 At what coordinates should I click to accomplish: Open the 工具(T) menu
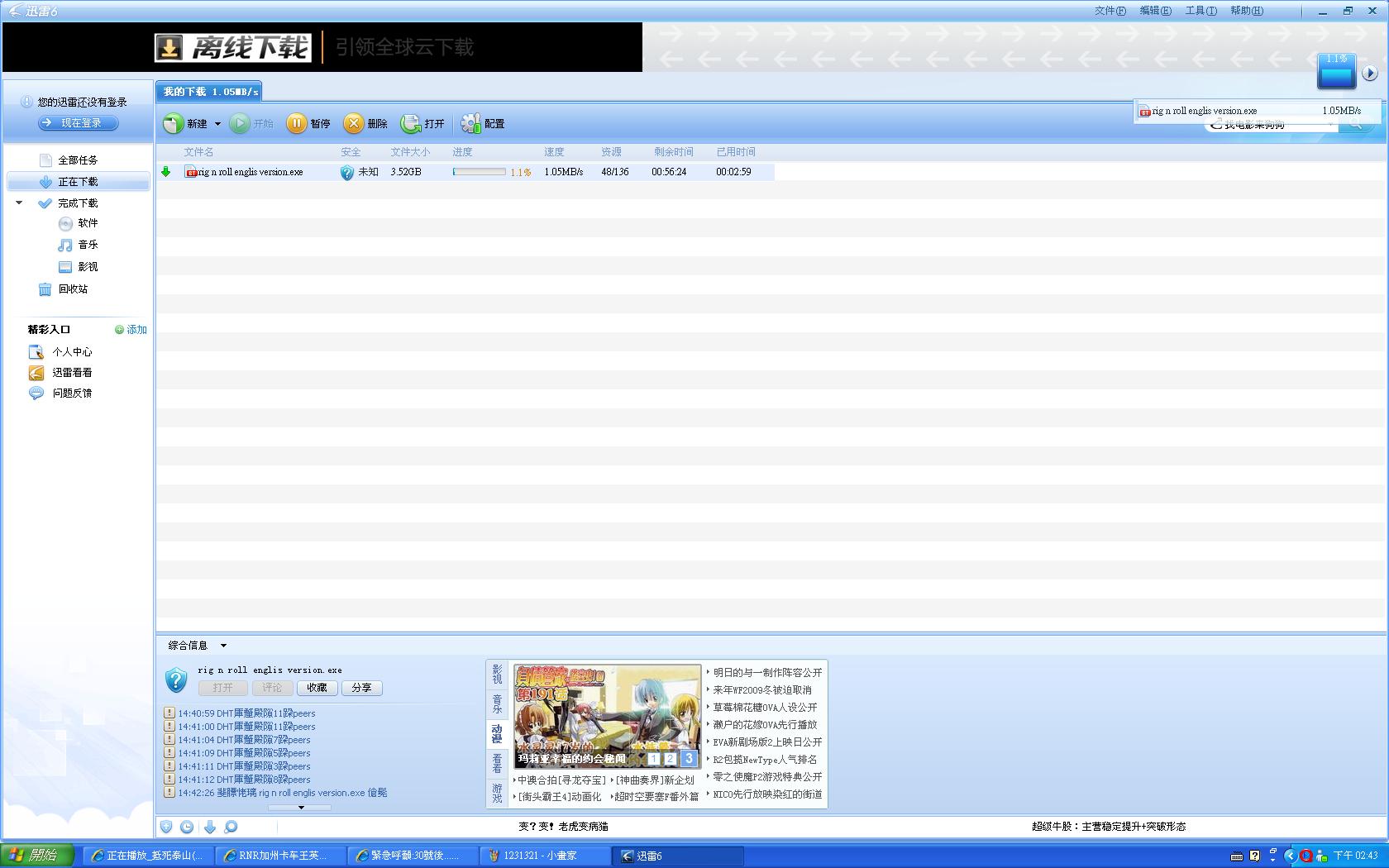pyautogui.click(x=1200, y=11)
